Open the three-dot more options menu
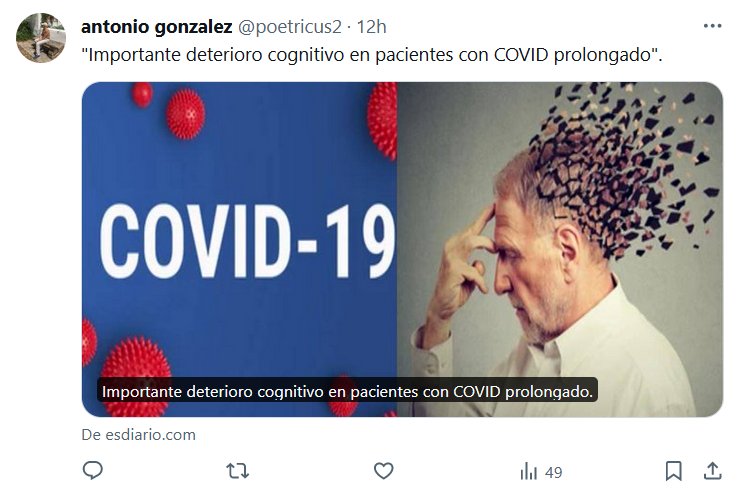This screenshot has width=738, height=492. pyautogui.click(x=712, y=26)
